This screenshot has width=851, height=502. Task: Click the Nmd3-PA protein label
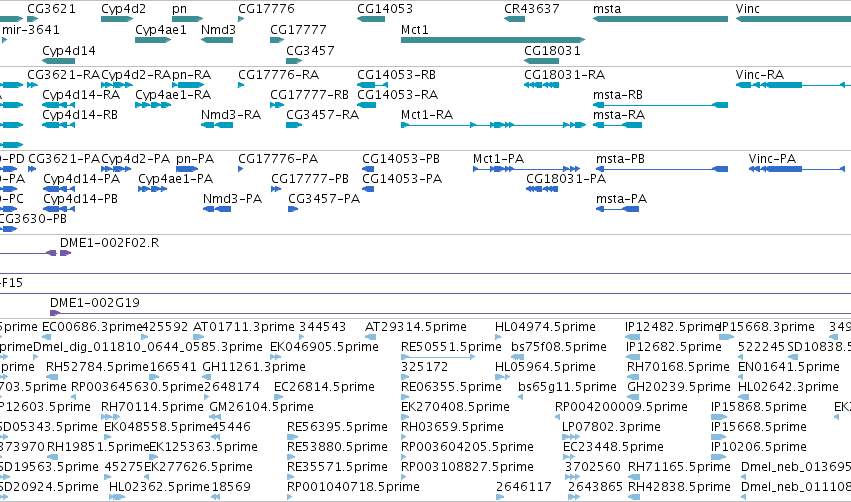tap(232, 199)
